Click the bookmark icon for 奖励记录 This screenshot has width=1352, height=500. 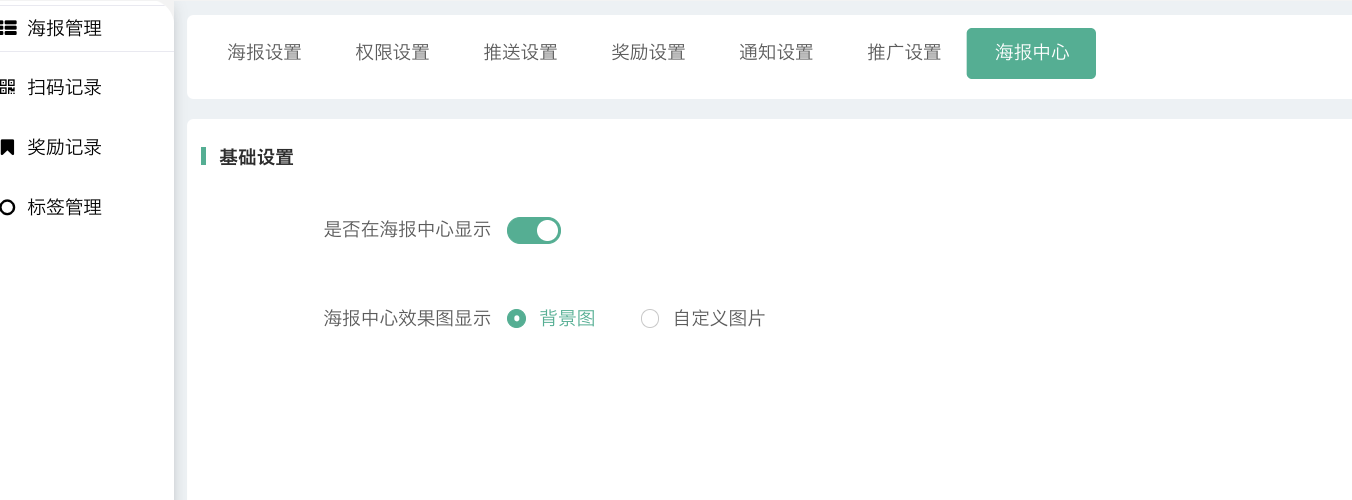pos(8,147)
